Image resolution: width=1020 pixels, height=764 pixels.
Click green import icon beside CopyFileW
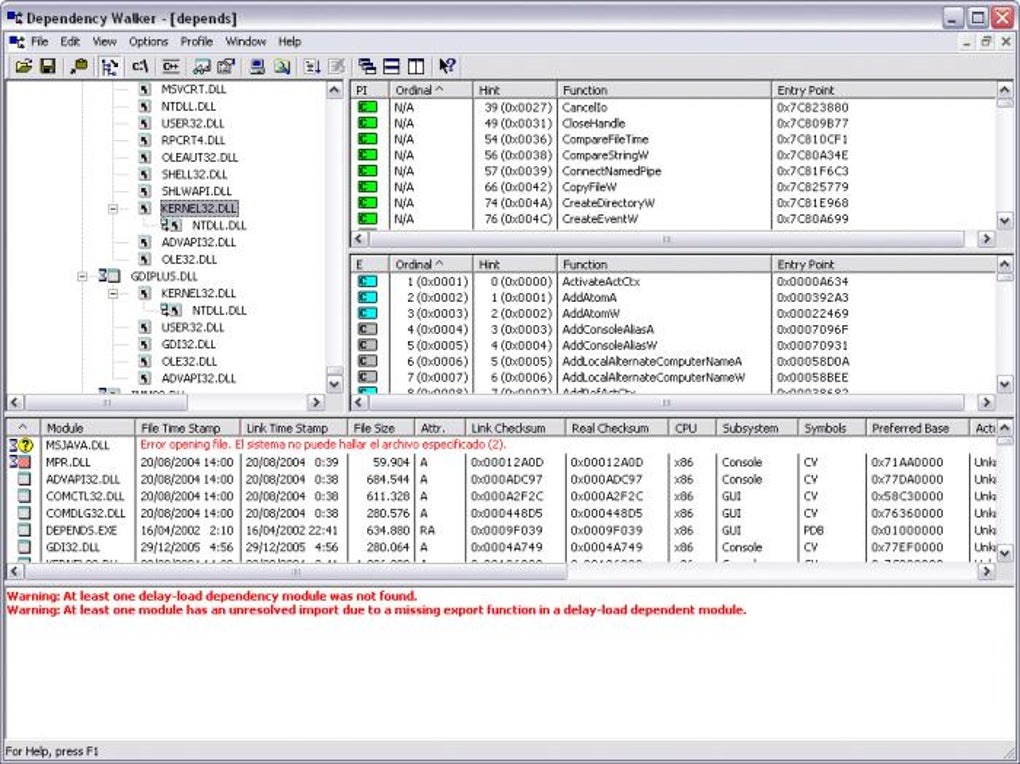click(368, 187)
